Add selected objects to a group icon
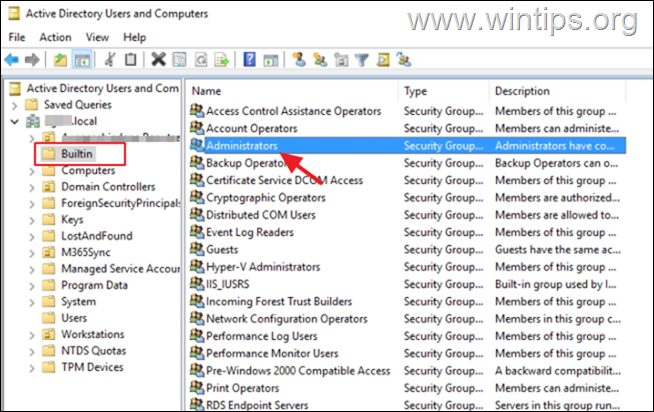 404,60
